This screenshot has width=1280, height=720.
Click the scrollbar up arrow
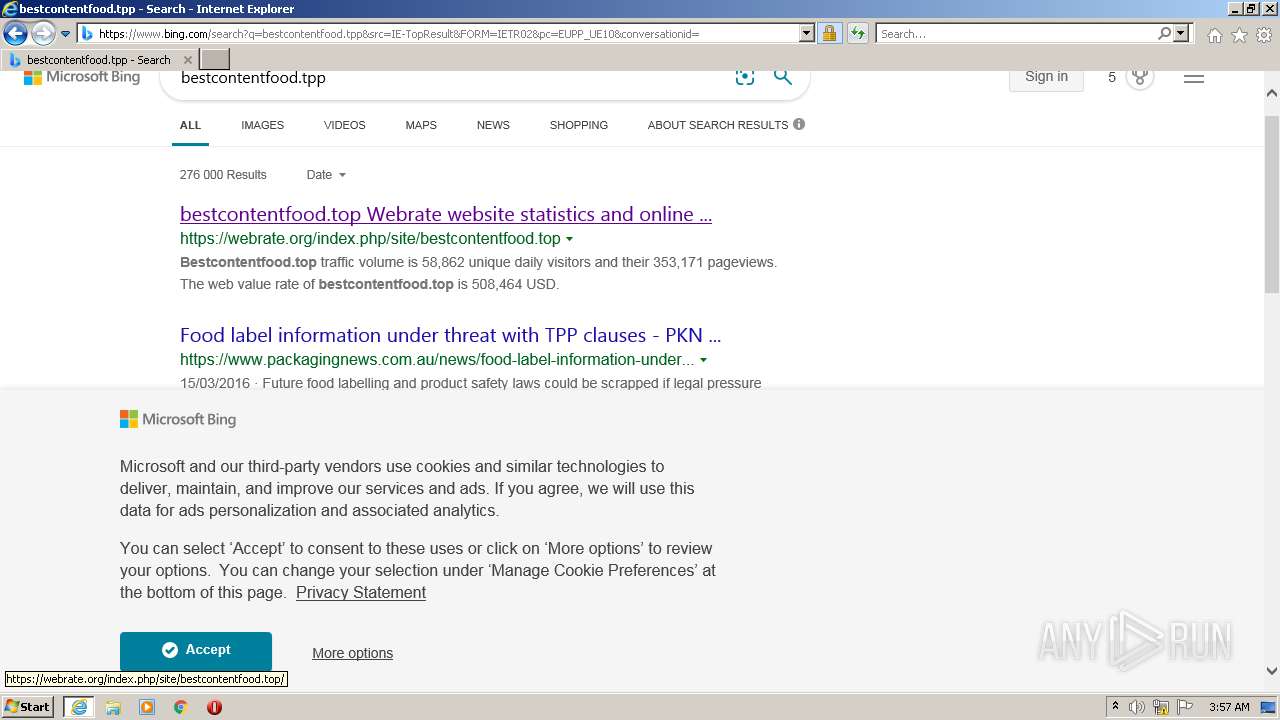(x=1272, y=93)
